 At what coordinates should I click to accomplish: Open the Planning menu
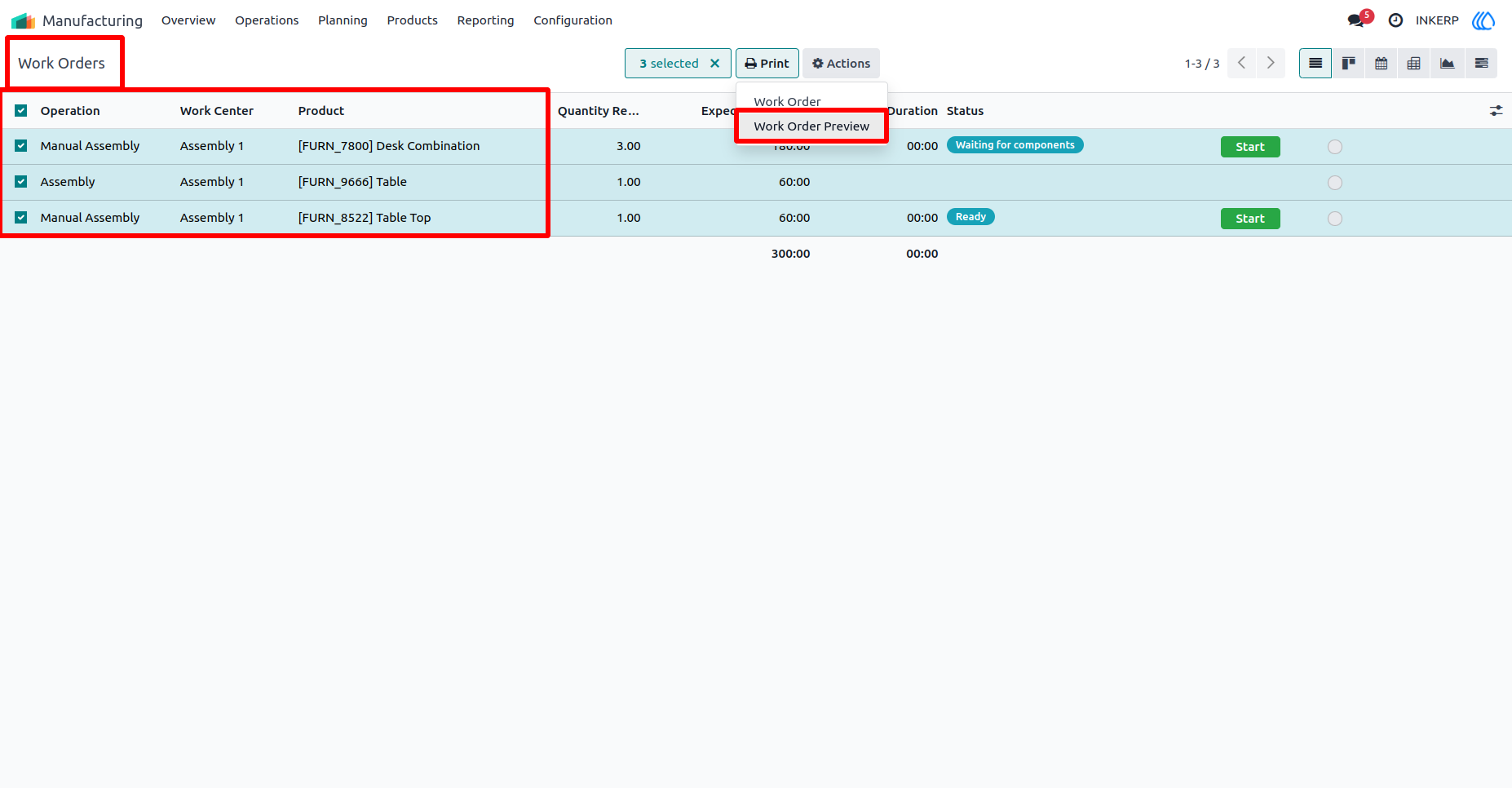click(343, 20)
